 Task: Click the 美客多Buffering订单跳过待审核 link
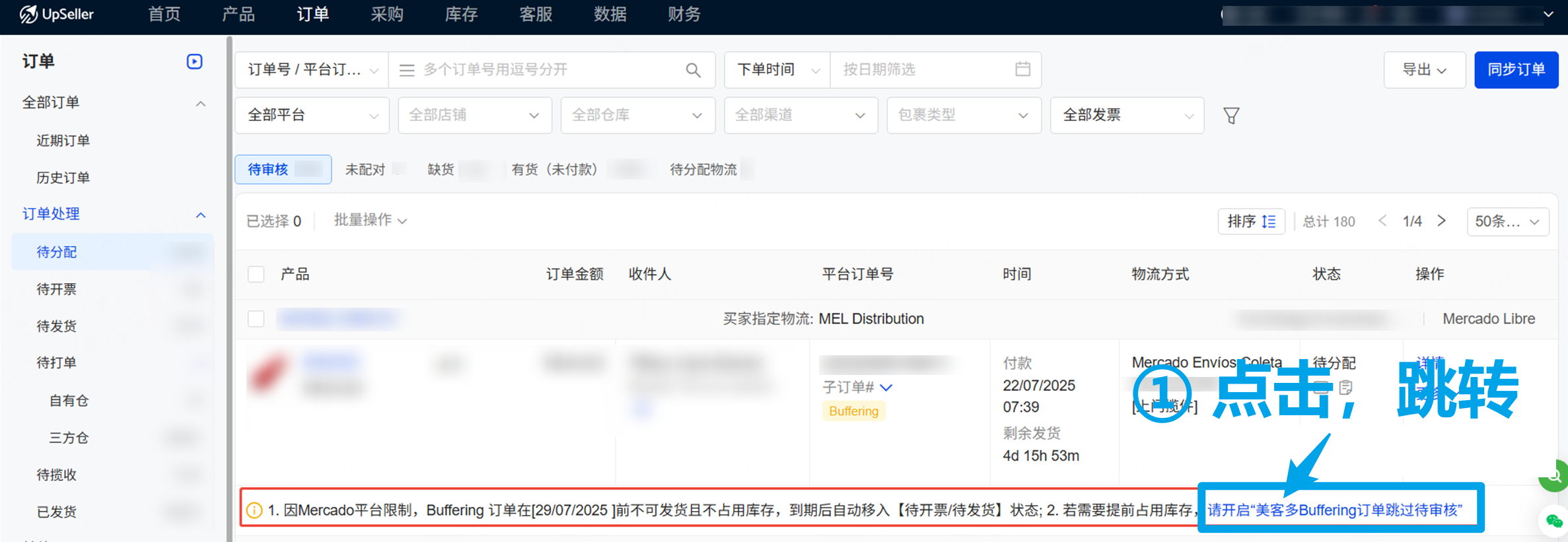(x=1335, y=510)
